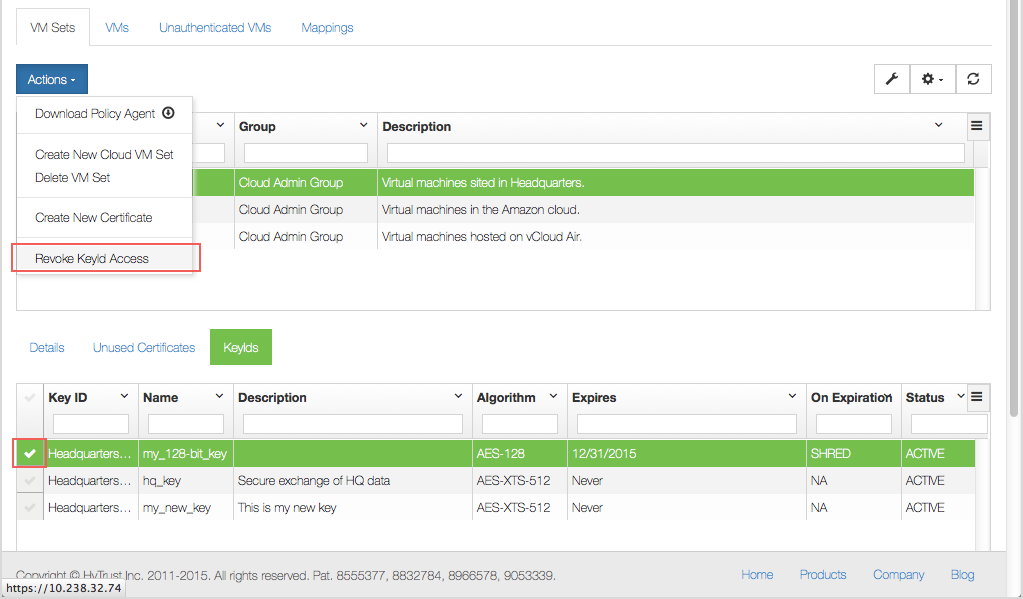Viewport: 1023px width, 599px height.
Task: Open the KeyIds table column menu icon
Action: [x=976, y=396]
